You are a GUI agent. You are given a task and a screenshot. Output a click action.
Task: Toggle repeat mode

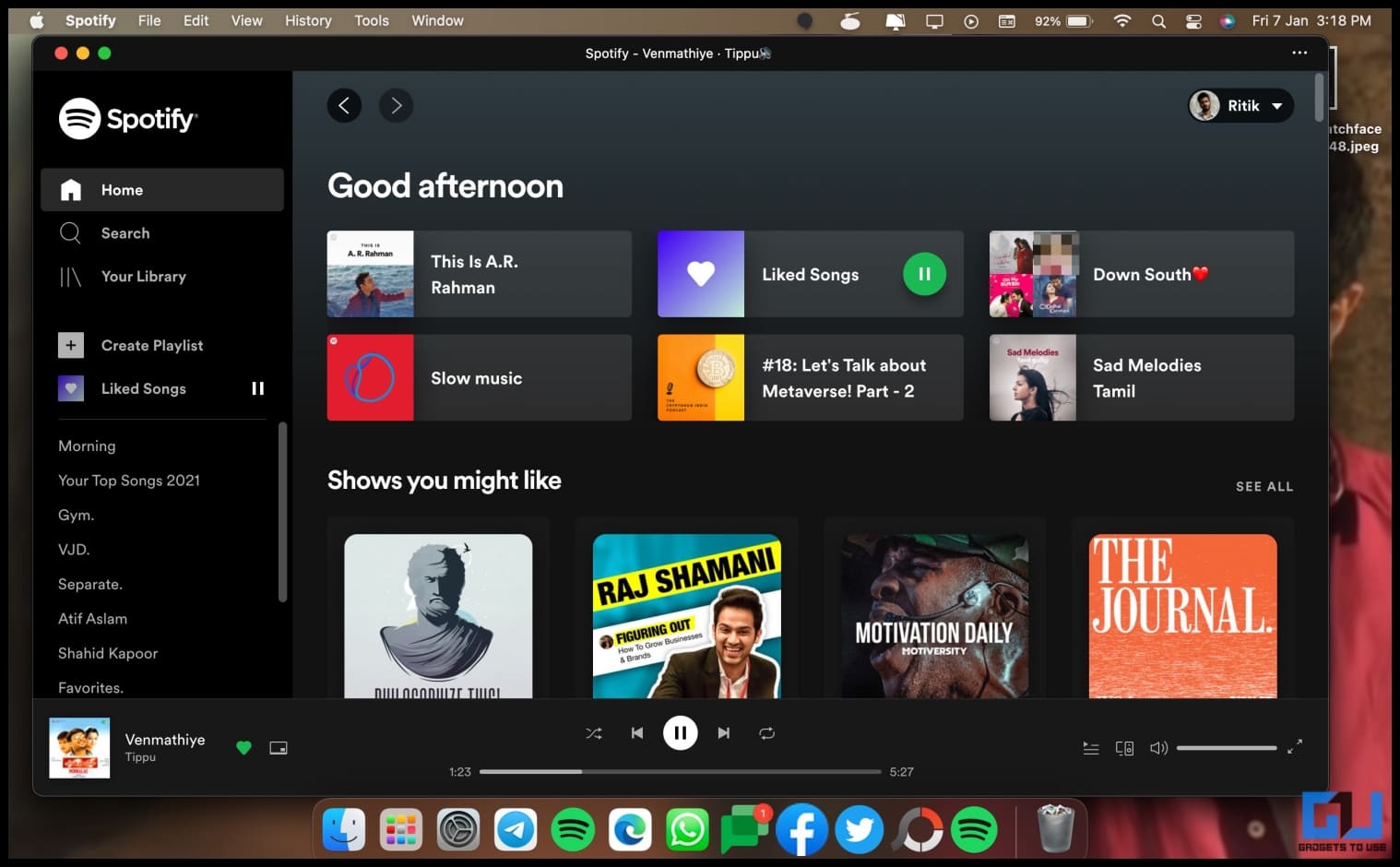click(766, 733)
